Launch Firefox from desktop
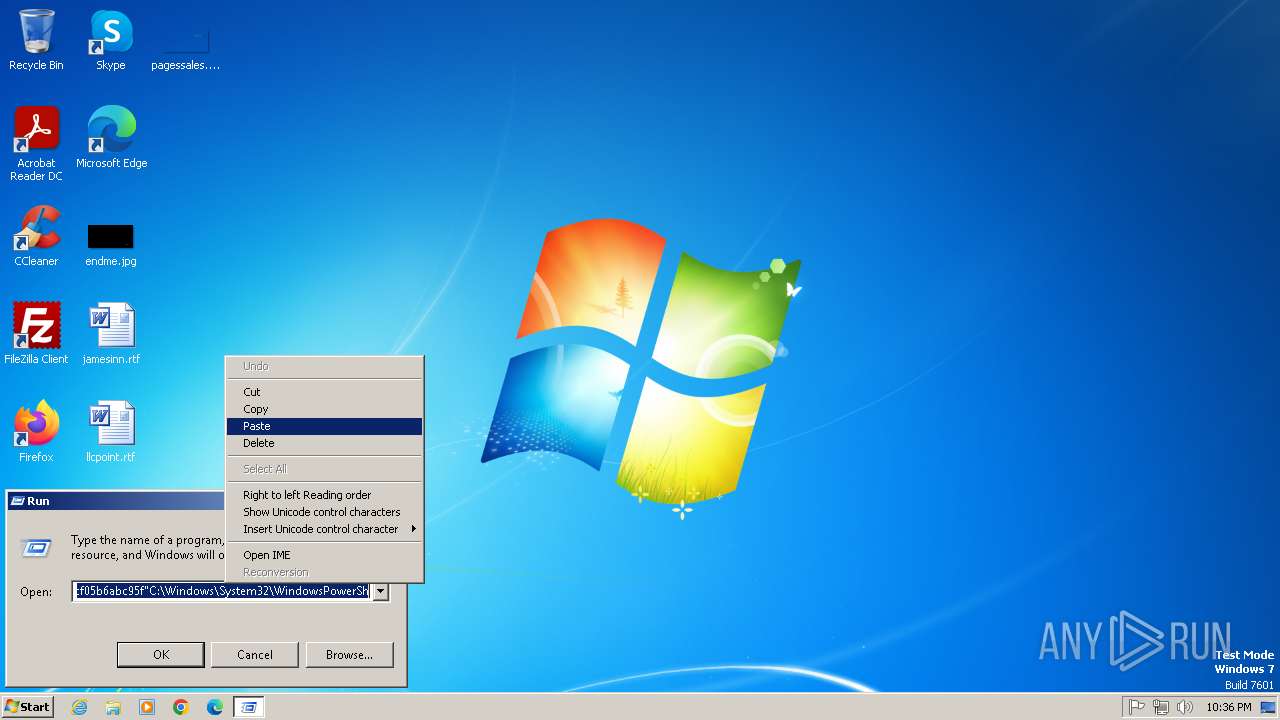The height and width of the screenshot is (720, 1280). point(36,432)
